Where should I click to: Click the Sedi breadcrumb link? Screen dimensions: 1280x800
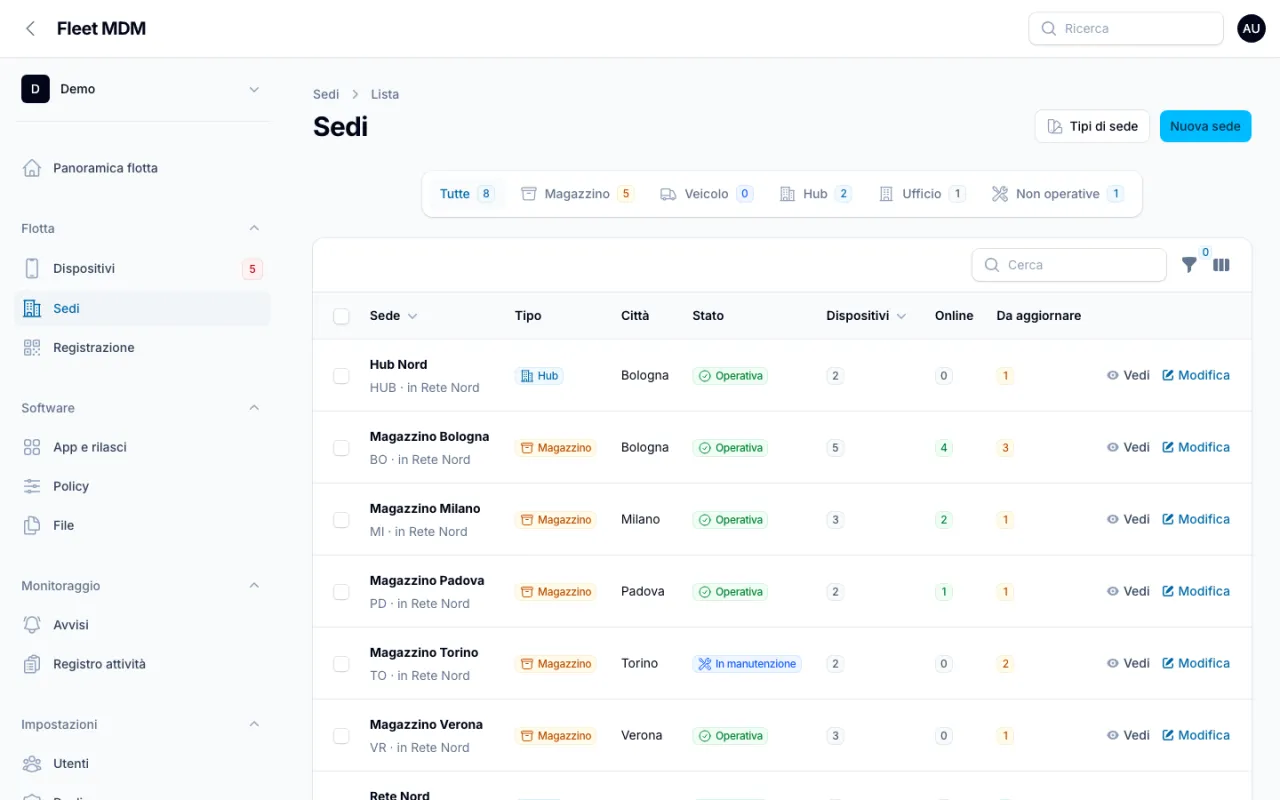pos(326,94)
